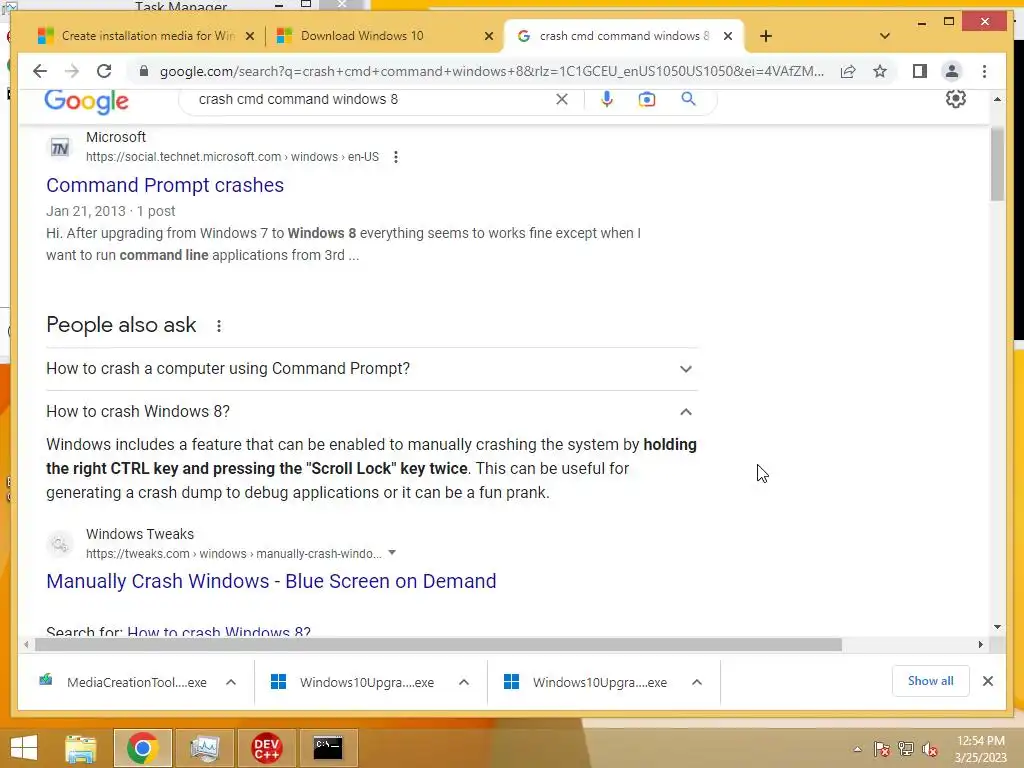Open the network status tray icon

click(x=906, y=749)
